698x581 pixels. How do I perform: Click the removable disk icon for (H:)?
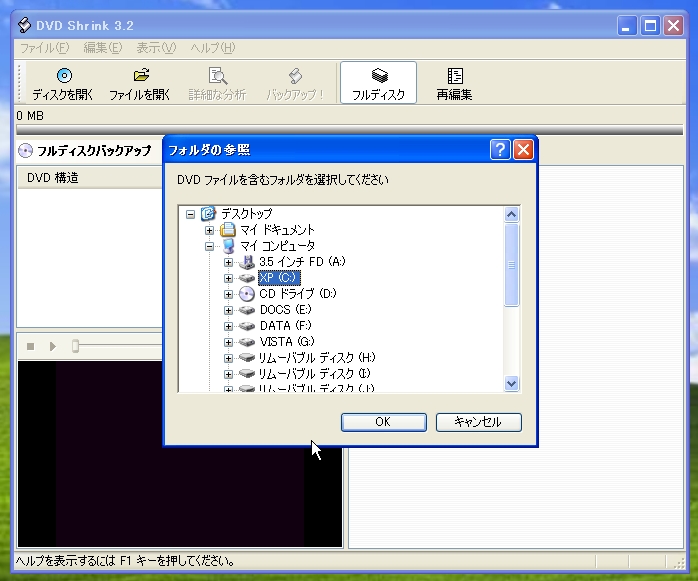click(247, 358)
